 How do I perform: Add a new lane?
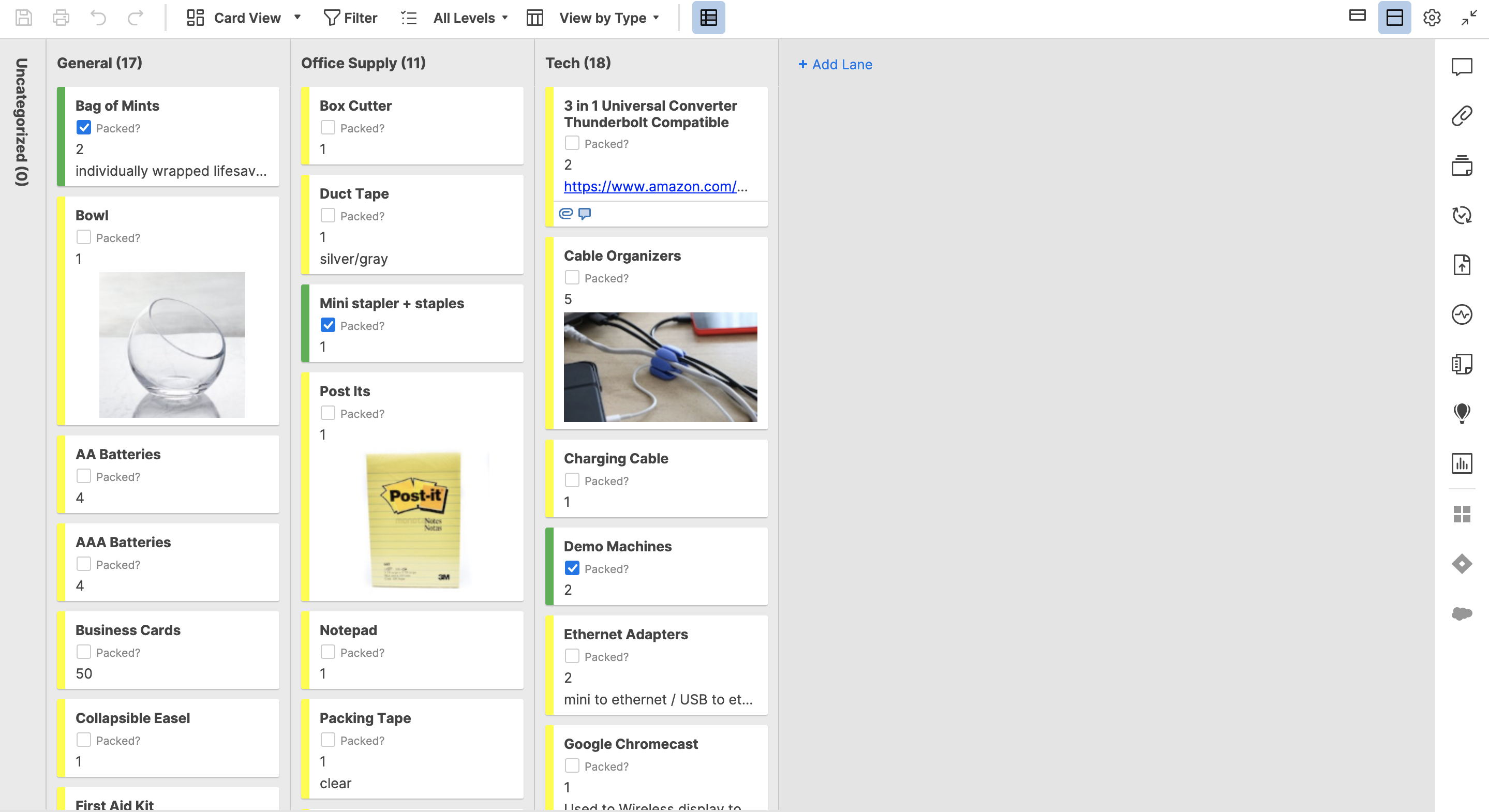pyautogui.click(x=835, y=65)
